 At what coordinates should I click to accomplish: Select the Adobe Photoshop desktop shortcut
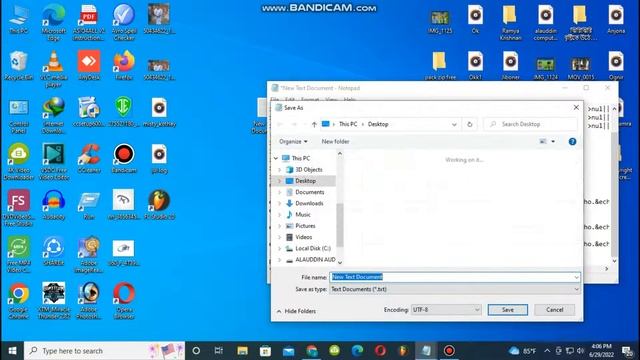pos(89,302)
